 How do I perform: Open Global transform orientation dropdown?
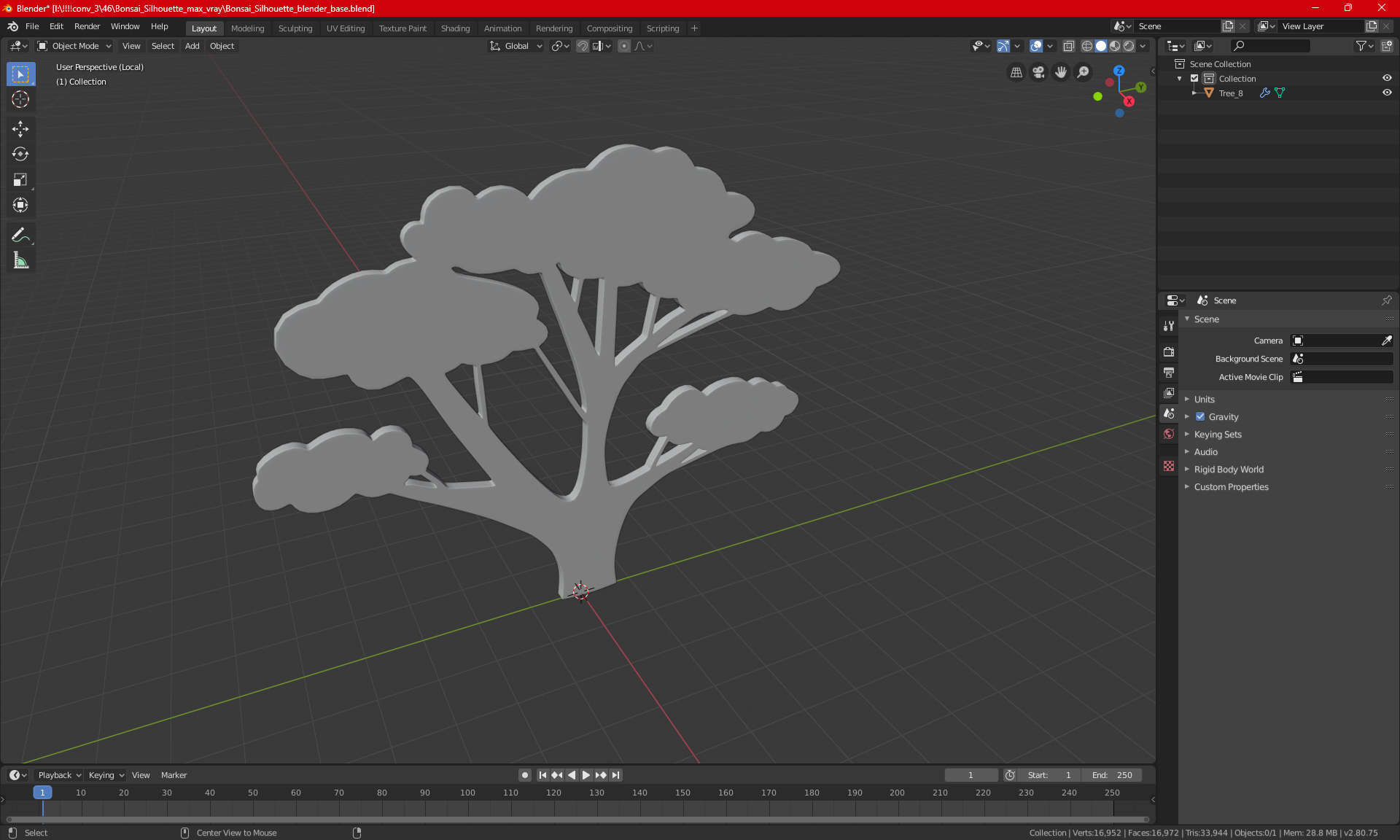pos(516,46)
